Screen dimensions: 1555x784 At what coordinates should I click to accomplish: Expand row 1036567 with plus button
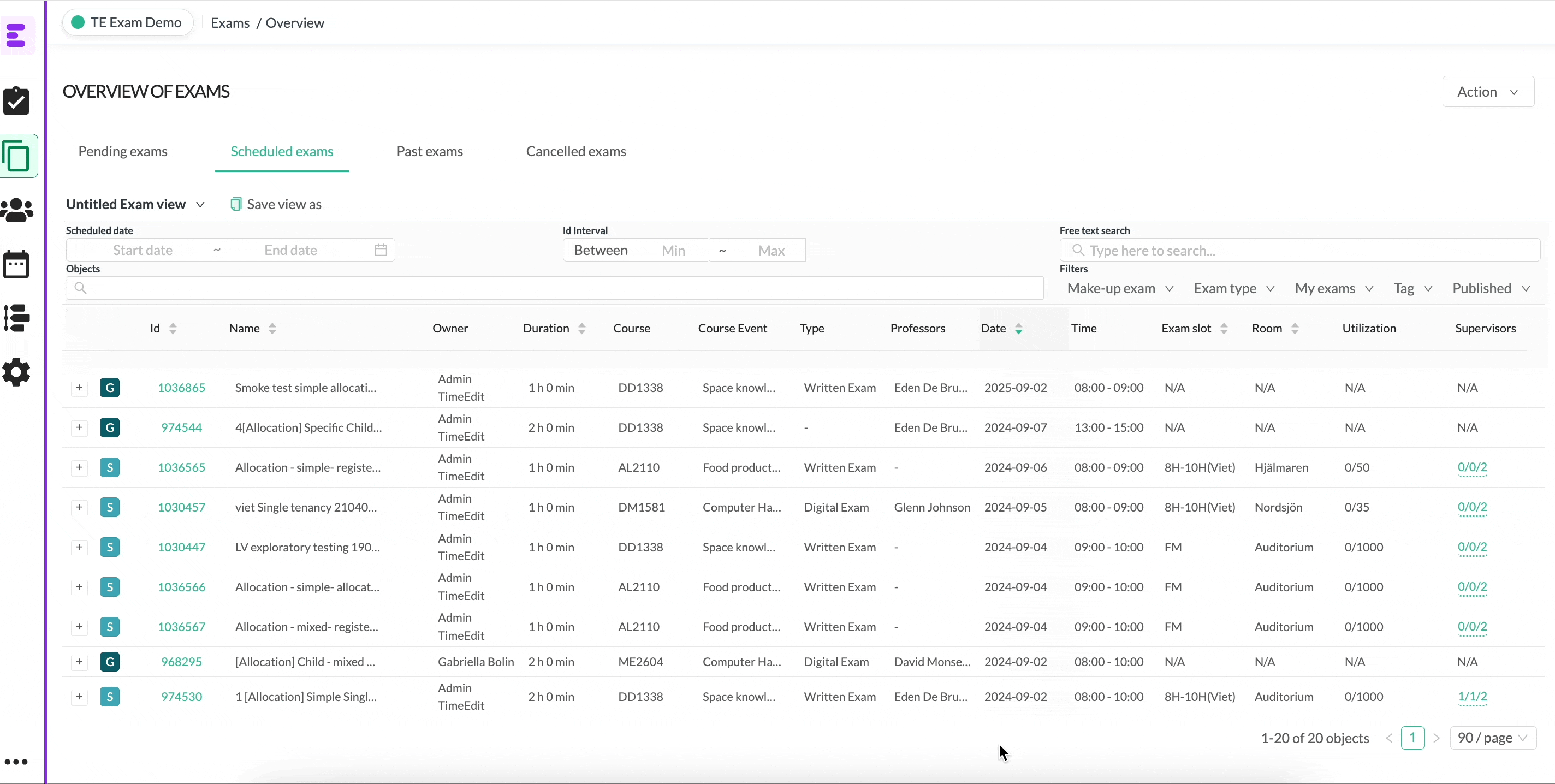[x=79, y=626]
